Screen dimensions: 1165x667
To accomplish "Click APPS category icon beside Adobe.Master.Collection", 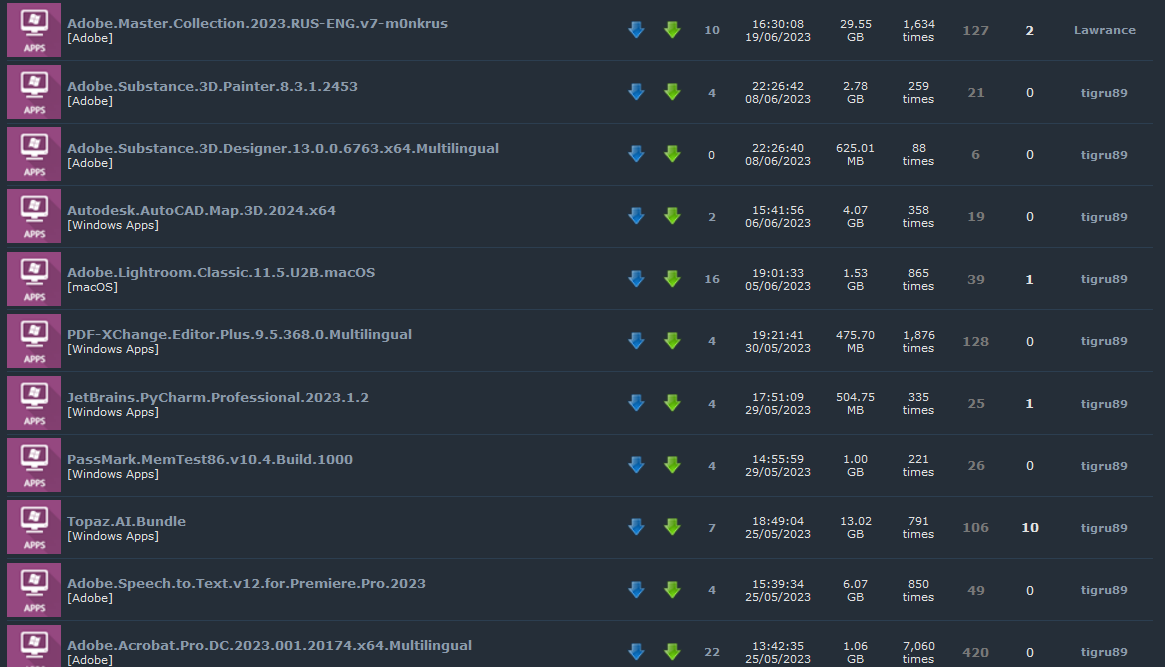I will click(34, 30).
